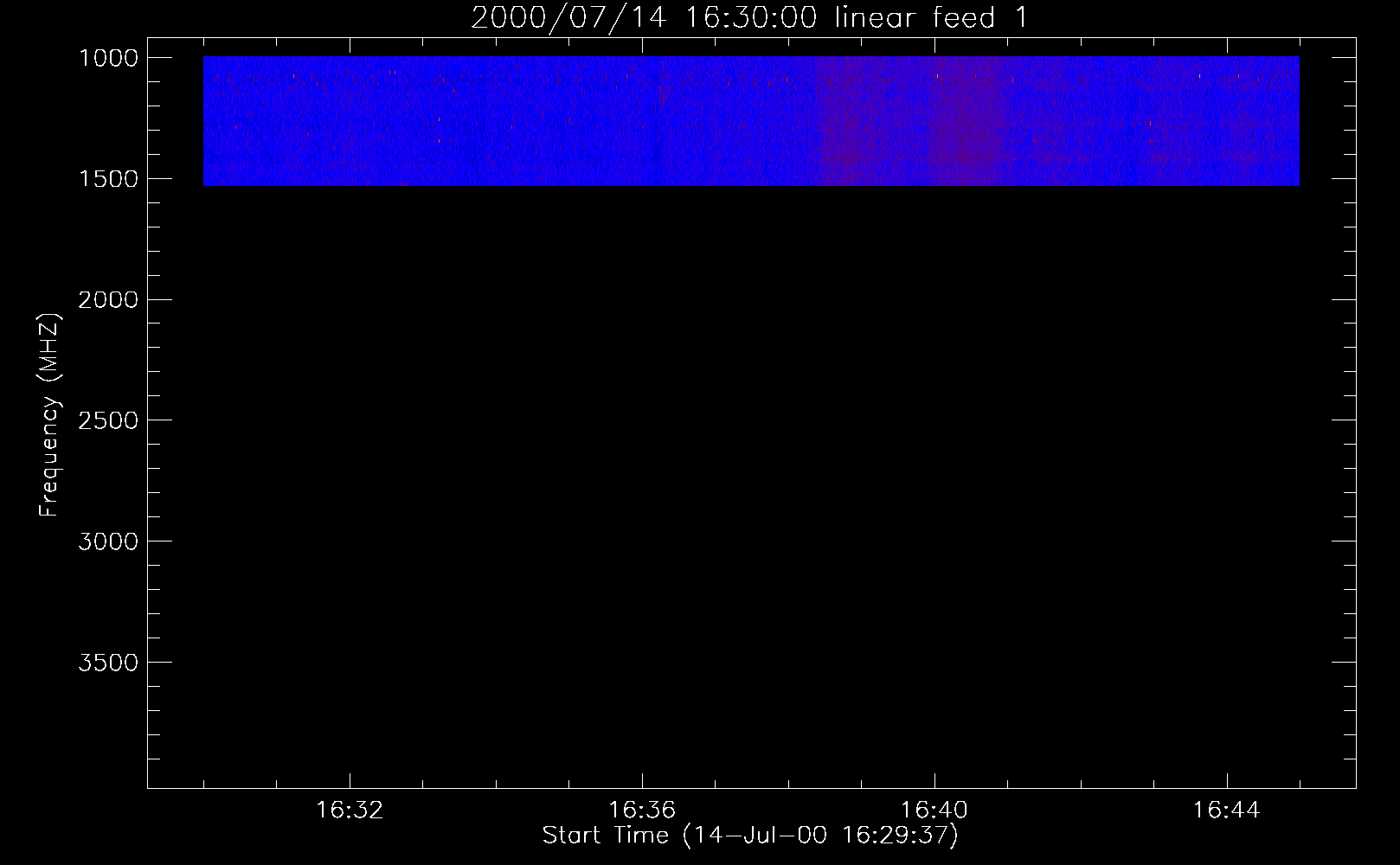This screenshot has width=1400, height=865.
Task: Select the '2000' frequency axis label
Action: pos(108,300)
